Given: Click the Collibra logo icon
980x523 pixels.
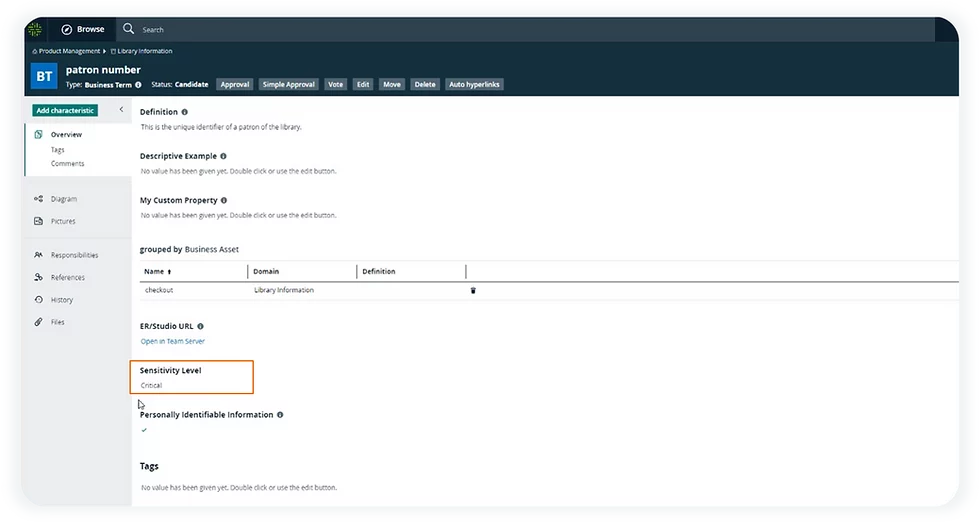Looking at the screenshot, I should pos(35,29).
